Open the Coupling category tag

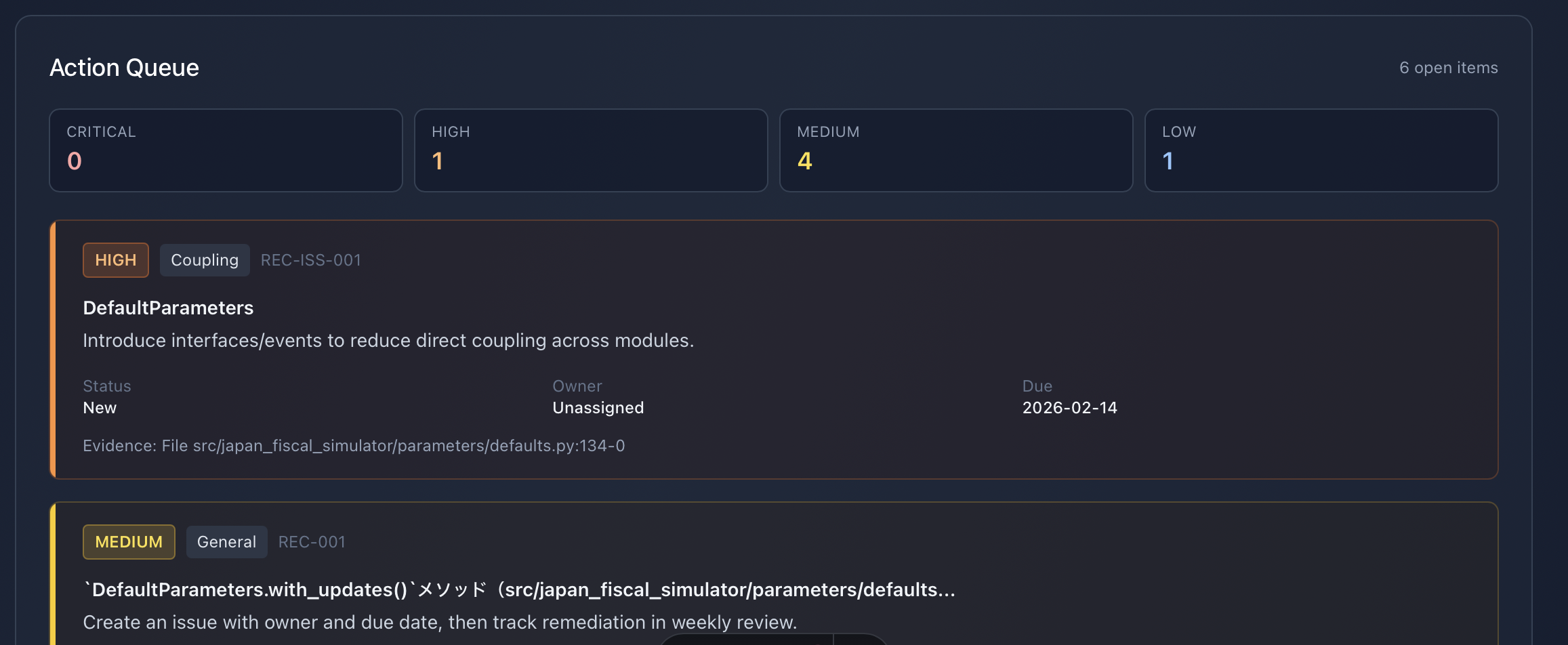205,259
